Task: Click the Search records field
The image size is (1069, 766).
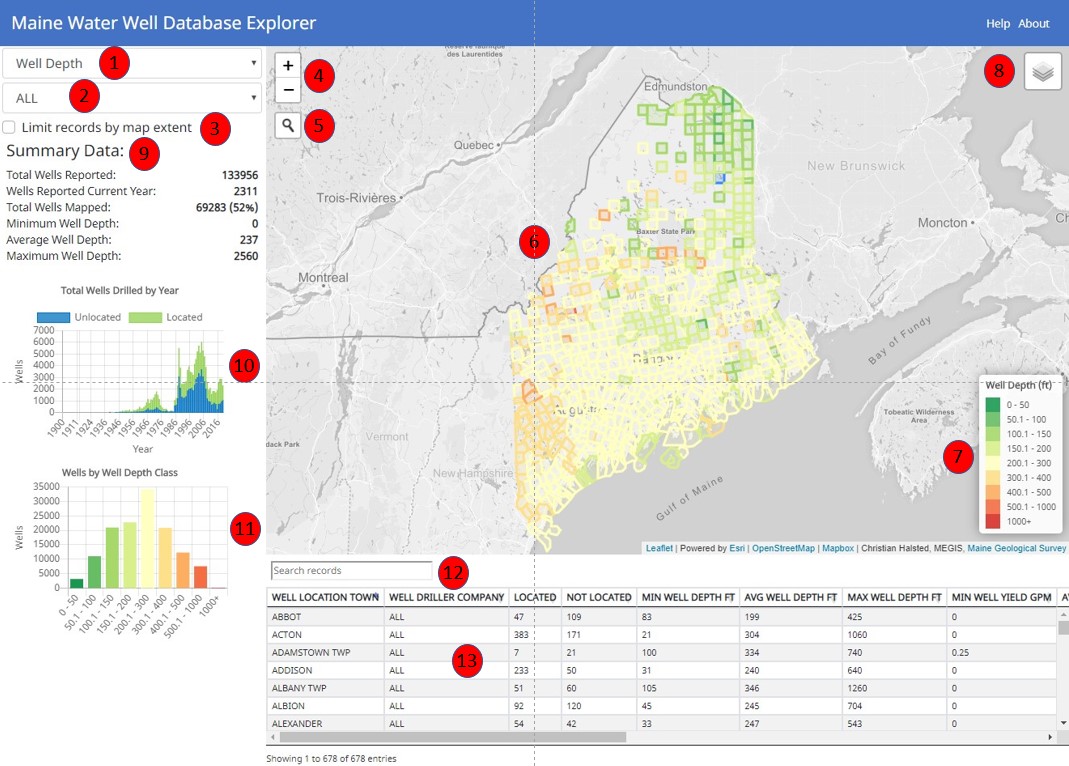Action: 351,571
